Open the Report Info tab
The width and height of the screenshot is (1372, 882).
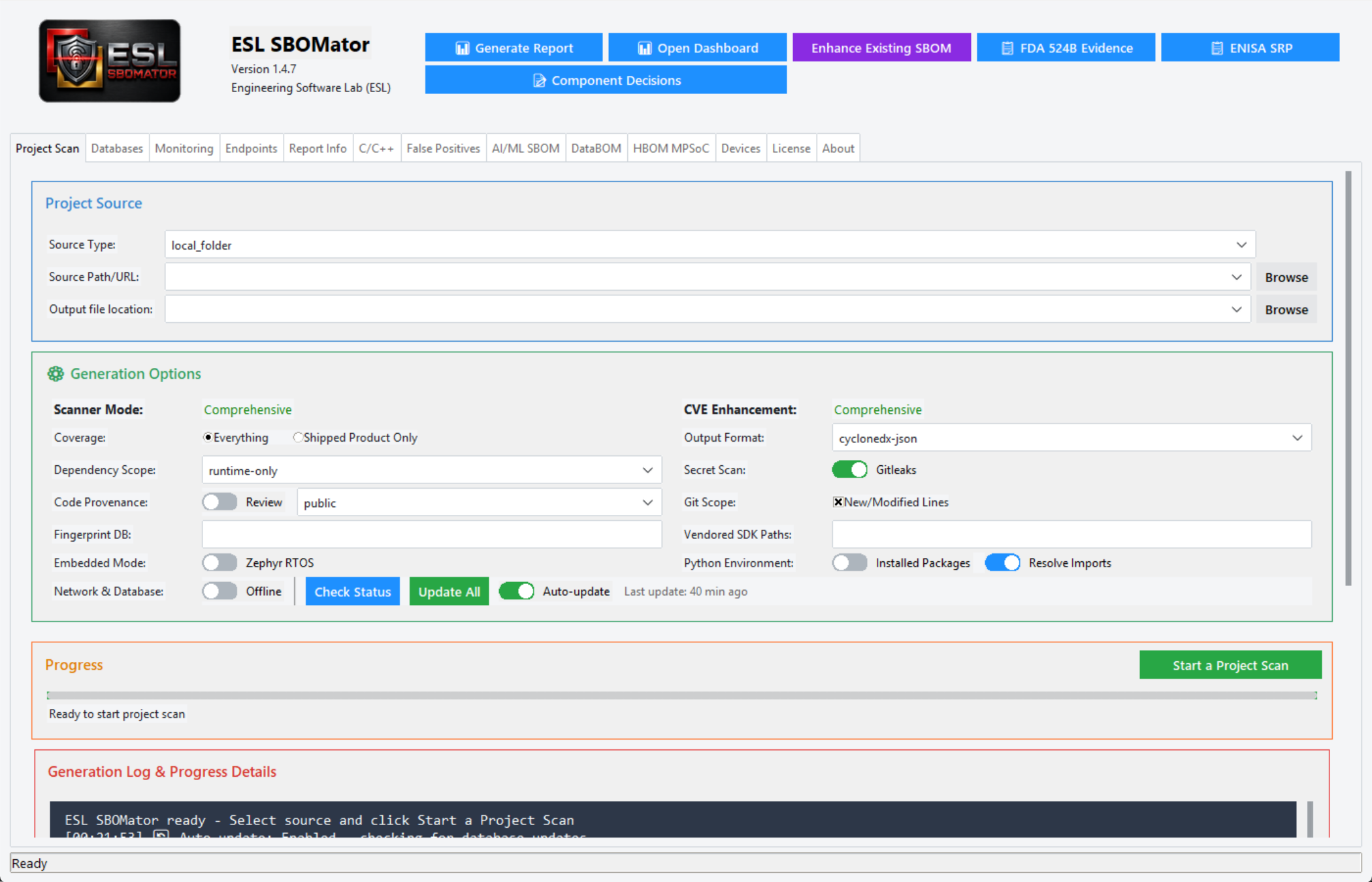pyautogui.click(x=318, y=148)
